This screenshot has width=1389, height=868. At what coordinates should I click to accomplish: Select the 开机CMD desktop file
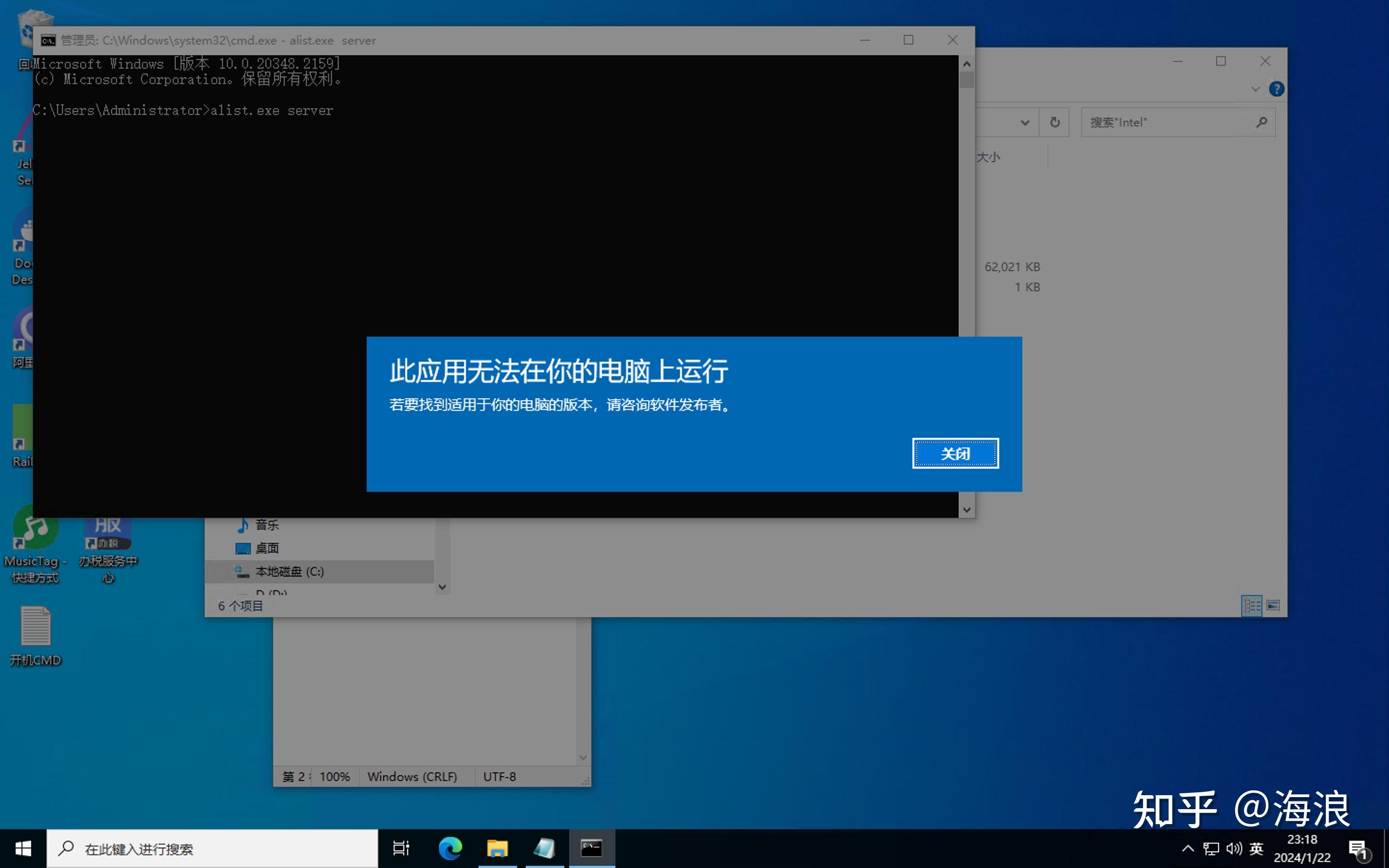(36, 636)
